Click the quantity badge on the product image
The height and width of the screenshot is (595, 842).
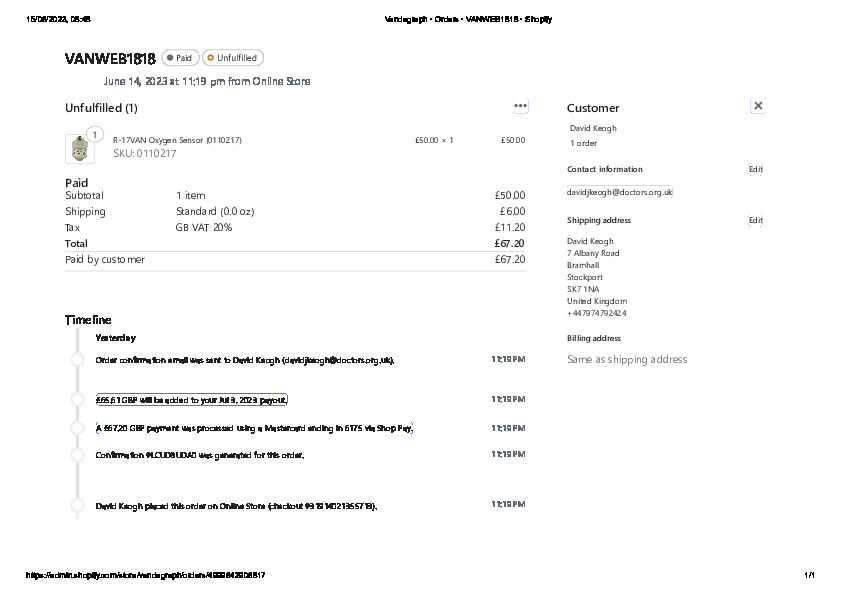94,134
